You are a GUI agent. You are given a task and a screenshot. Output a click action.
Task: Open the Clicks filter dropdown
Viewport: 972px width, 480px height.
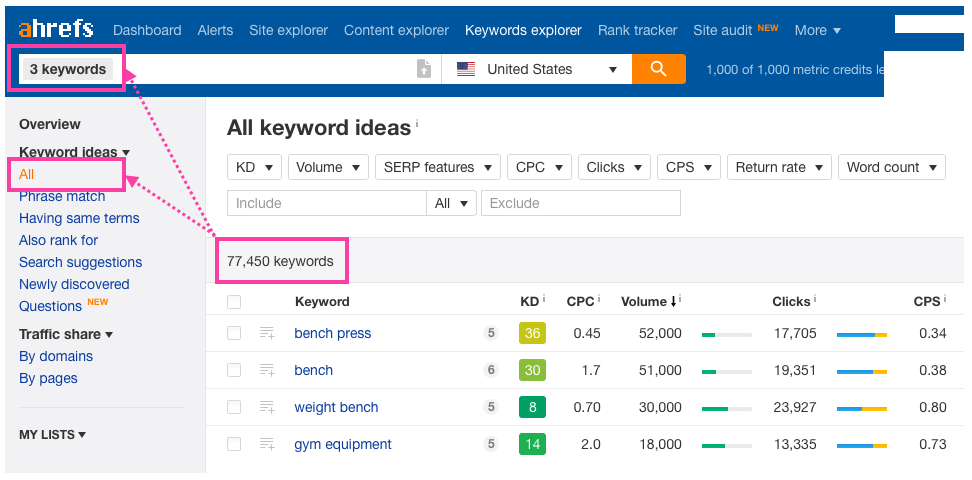click(614, 167)
